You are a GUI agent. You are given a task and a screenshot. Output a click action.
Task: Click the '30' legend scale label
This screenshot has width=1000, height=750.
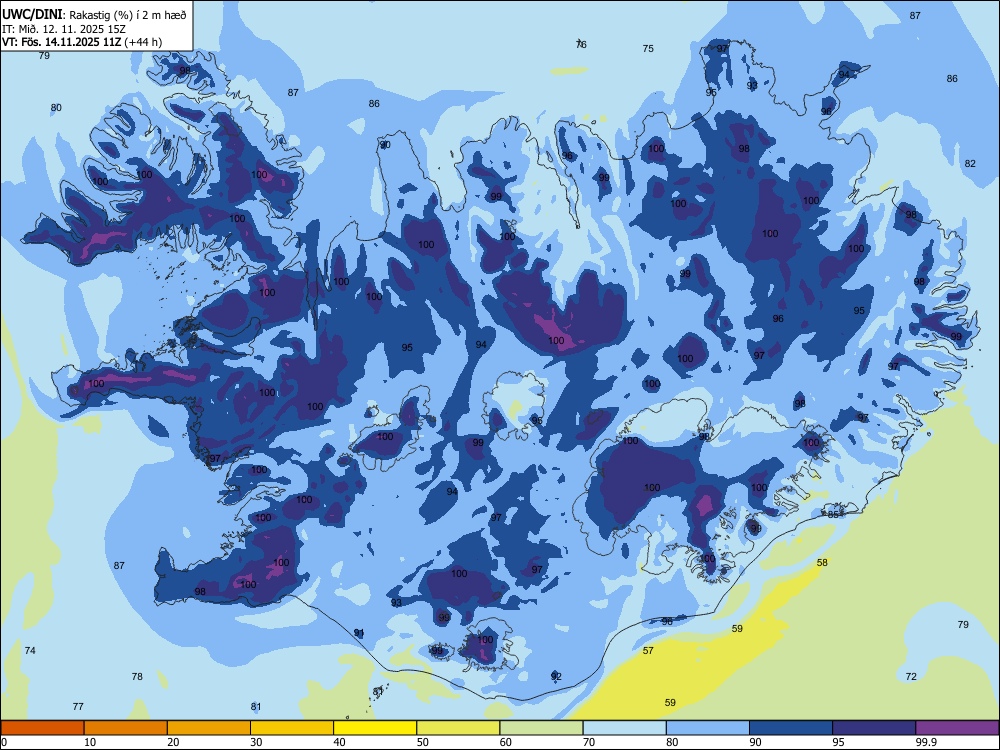[x=256, y=742]
